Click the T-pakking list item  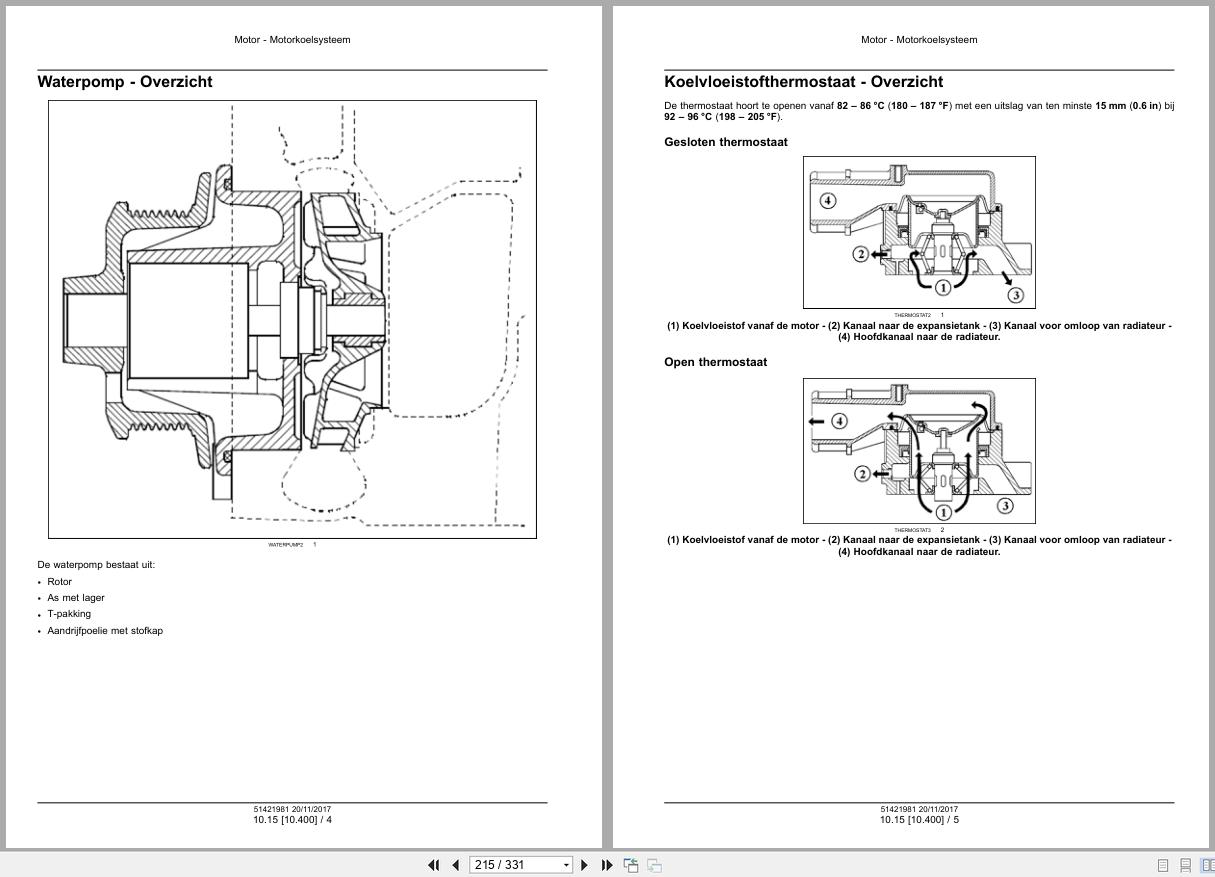click(69, 613)
